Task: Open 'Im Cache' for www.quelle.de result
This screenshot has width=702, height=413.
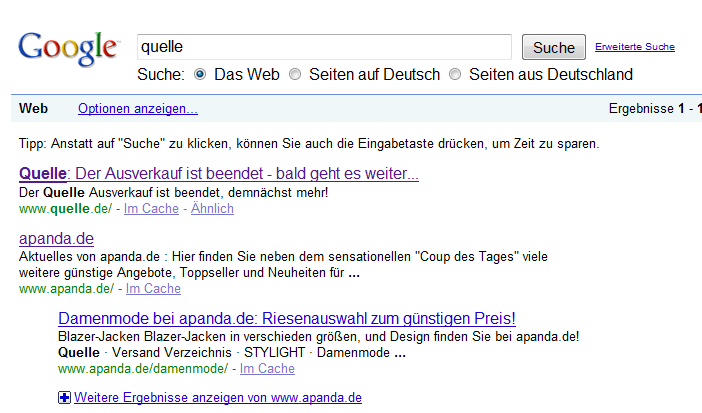Action: point(151,209)
